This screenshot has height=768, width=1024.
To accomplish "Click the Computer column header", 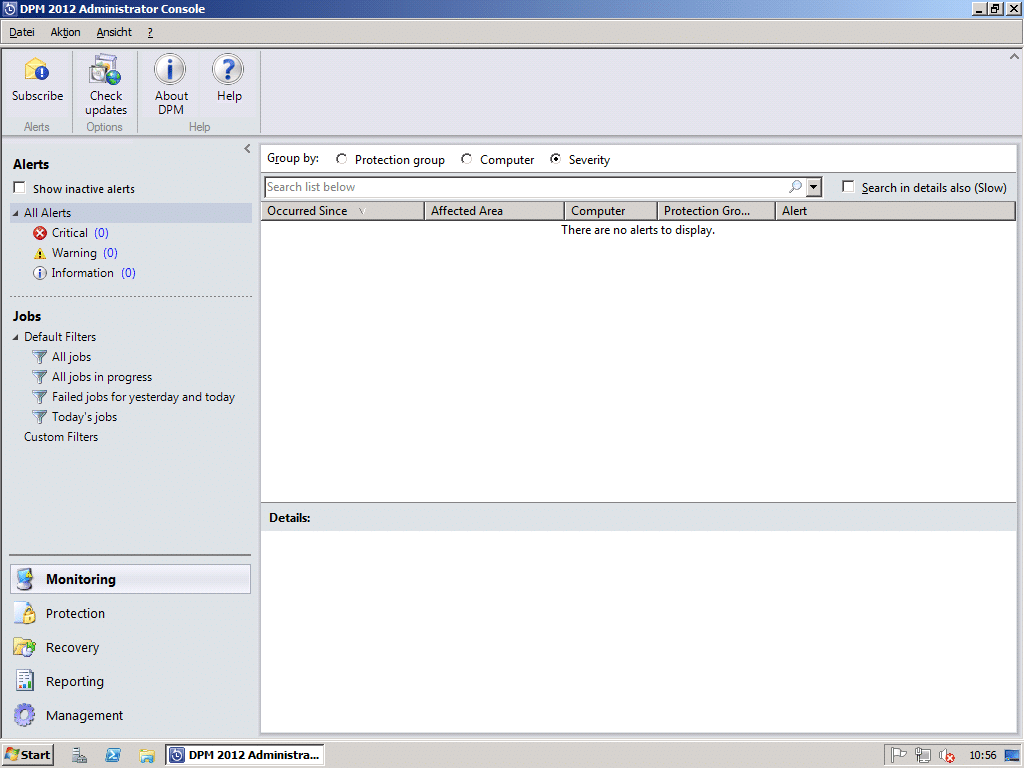I will [611, 211].
